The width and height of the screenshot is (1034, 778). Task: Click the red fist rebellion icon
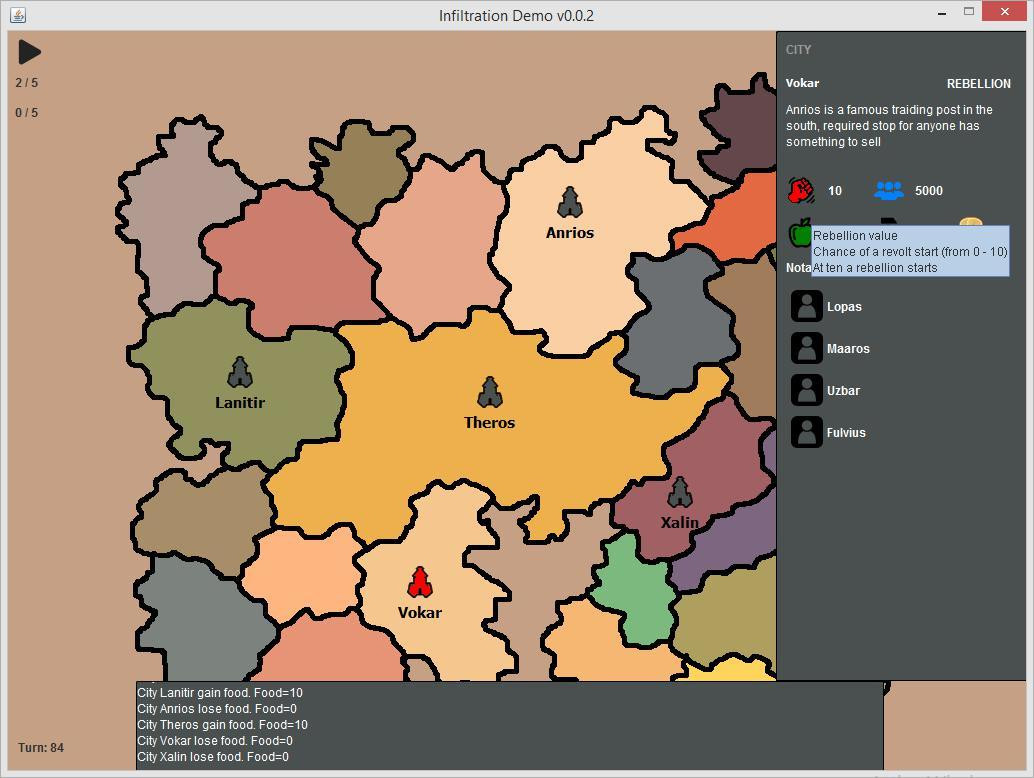pyautogui.click(x=802, y=191)
